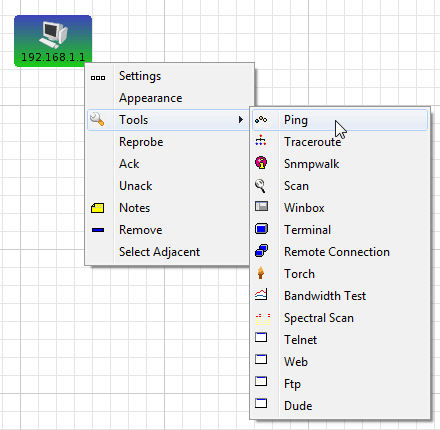Click the Spectral Scan dotted icon
The width and height of the screenshot is (440, 430).
(263, 319)
